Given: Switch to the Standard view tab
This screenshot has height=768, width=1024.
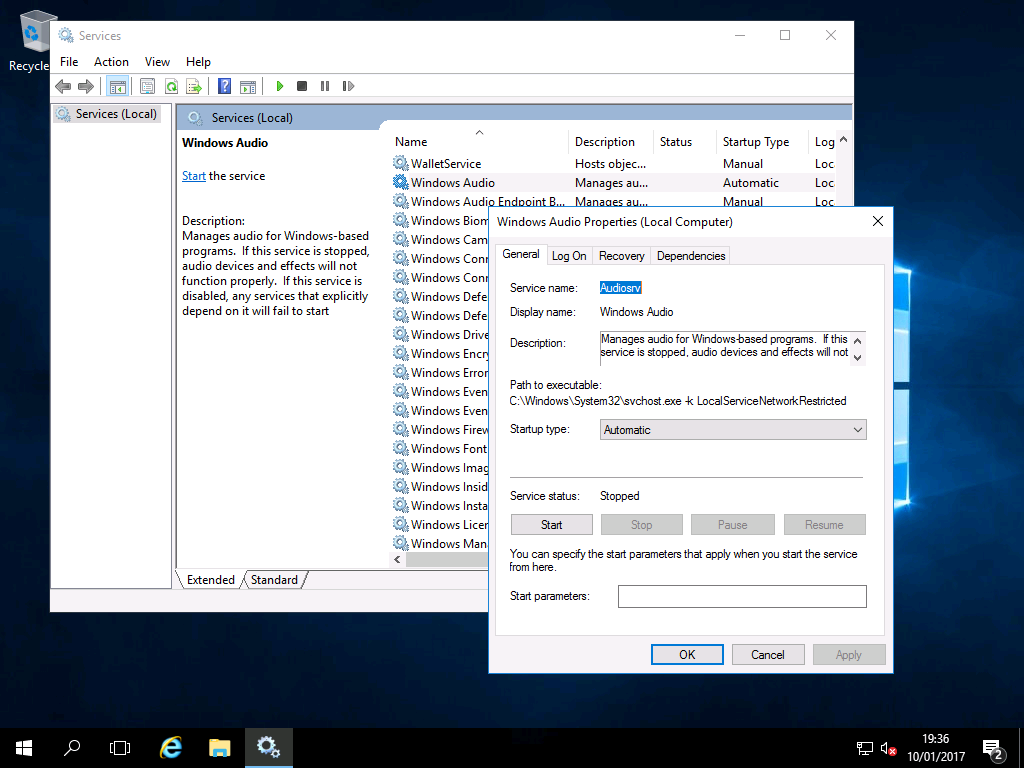Looking at the screenshot, I should click(274, 580).
